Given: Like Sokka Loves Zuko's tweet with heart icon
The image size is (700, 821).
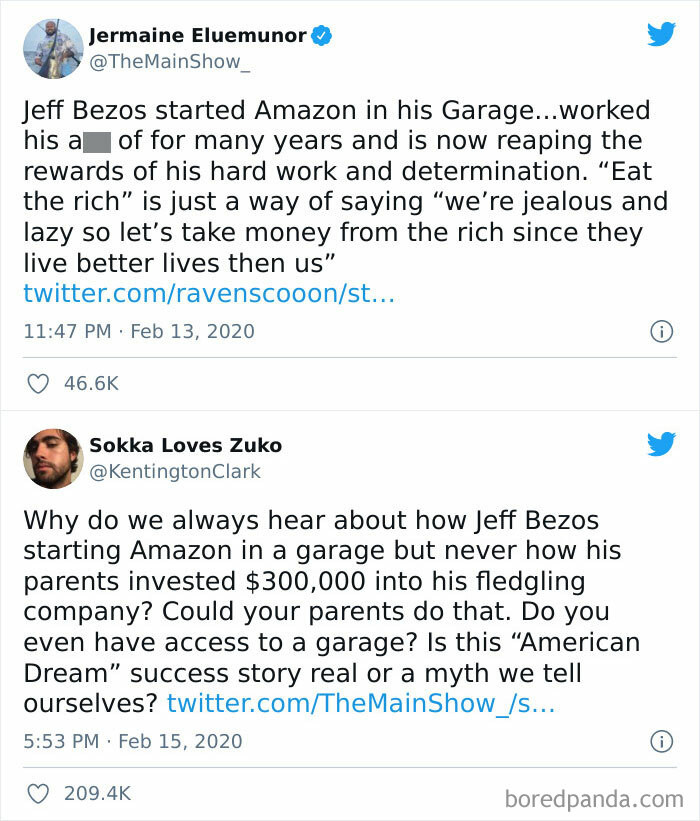Looking at the screenshot, I should [38, 793].
